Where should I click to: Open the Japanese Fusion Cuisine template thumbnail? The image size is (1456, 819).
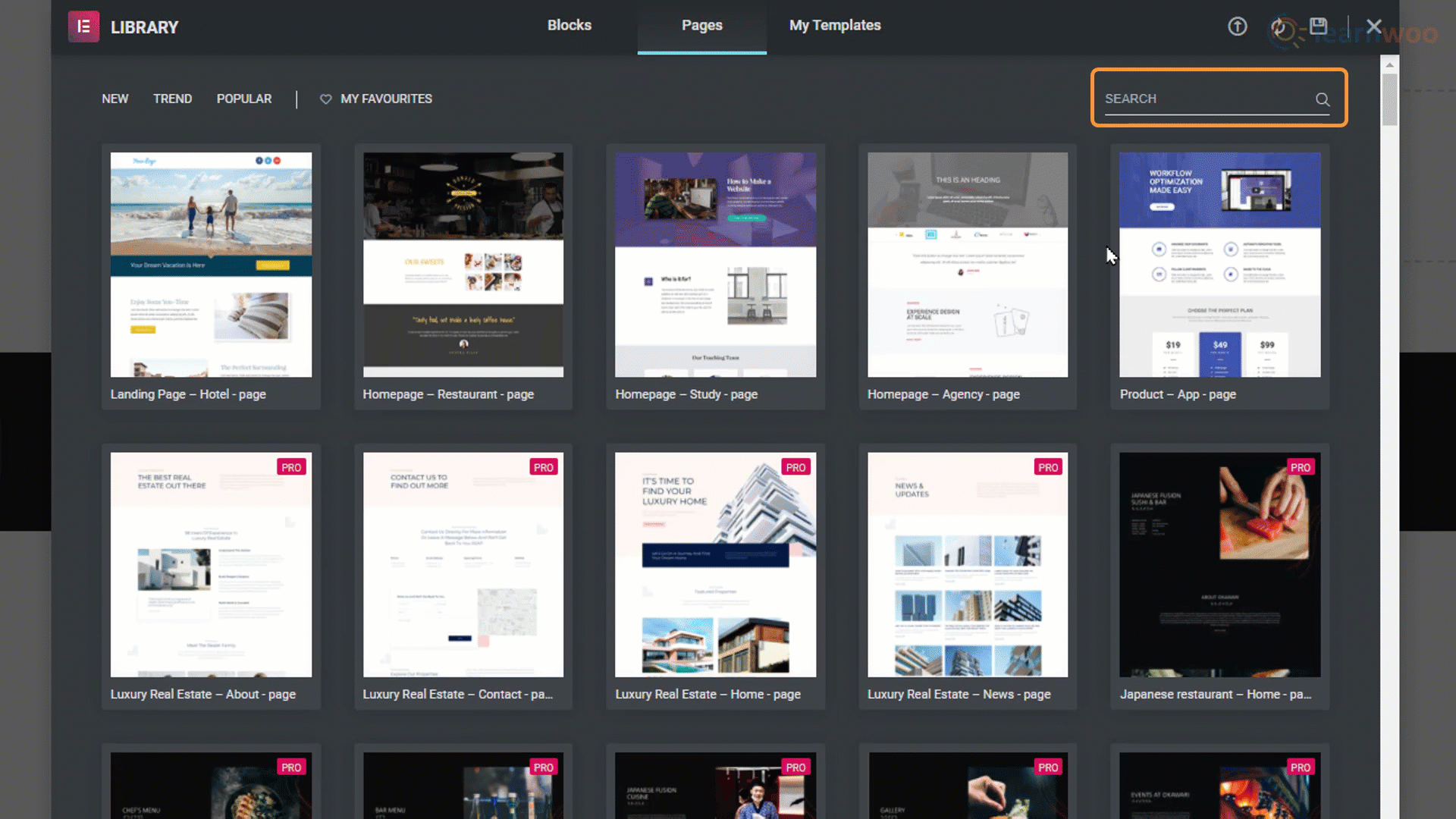(x=715, y=786)
